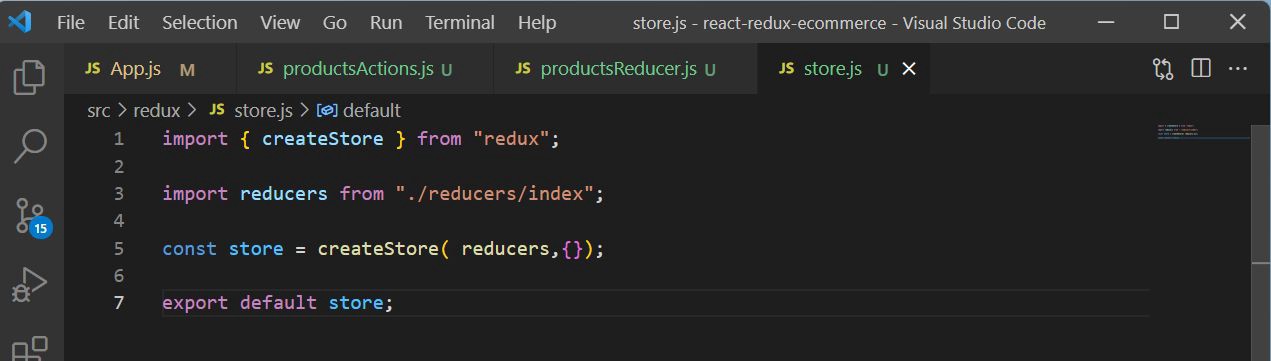This screenshot has width=1271, height=361.
Task: Click the createStore import identifier on line 1
Action: [323, 139]
